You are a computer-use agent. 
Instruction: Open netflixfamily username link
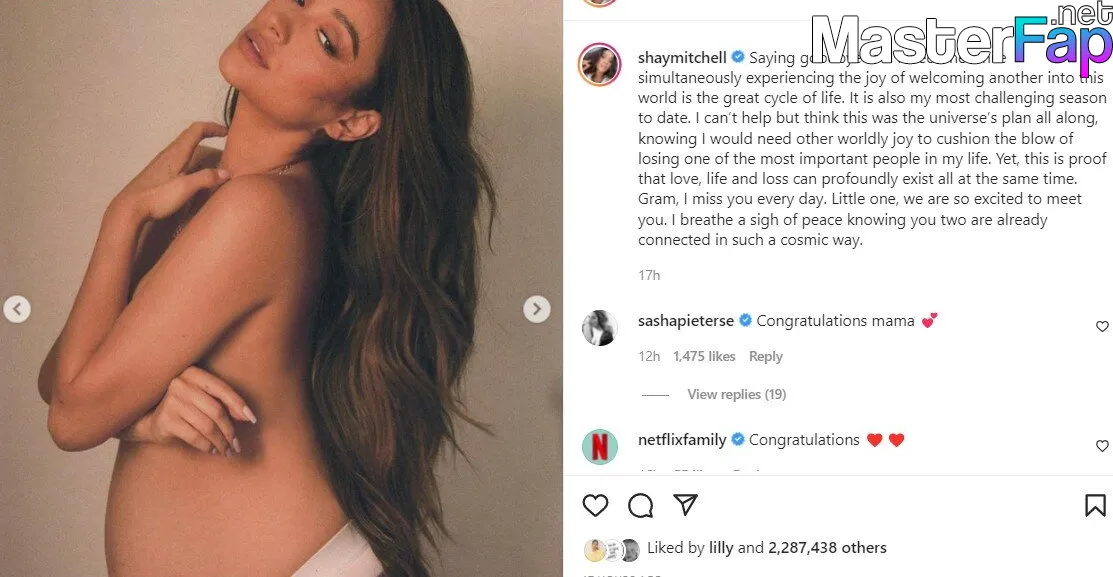(682, 440)
